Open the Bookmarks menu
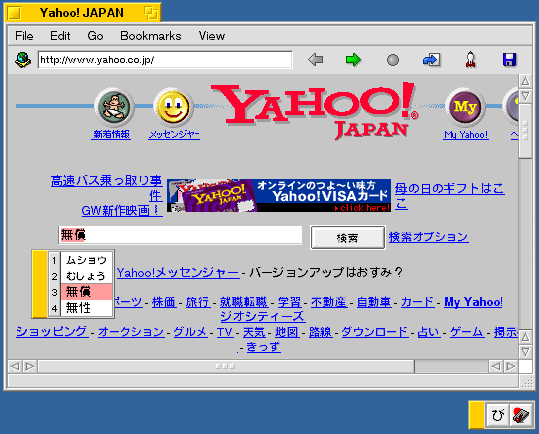Image resolution: width=539 pixels, height=434 pixels. pyautogui.click(x=151, y=36)
